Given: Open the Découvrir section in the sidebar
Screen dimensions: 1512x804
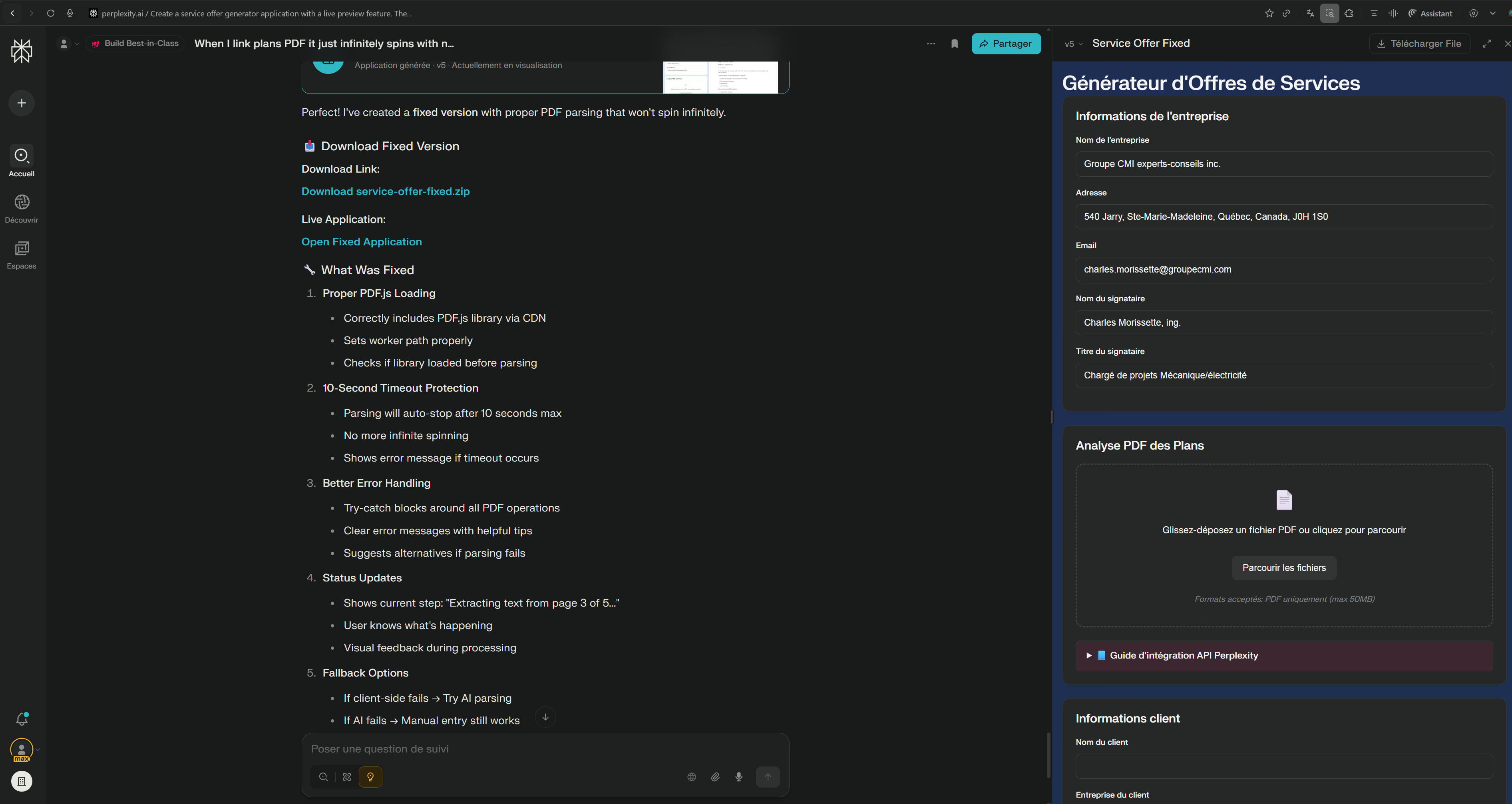Looking at the screenshot, I should 22,208.
